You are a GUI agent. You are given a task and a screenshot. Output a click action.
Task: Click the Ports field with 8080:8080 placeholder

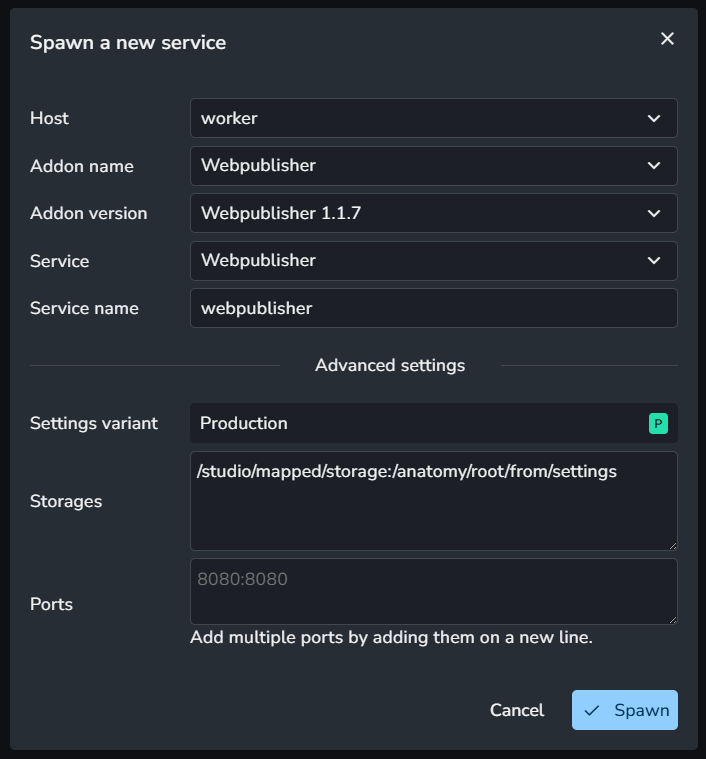433,592
